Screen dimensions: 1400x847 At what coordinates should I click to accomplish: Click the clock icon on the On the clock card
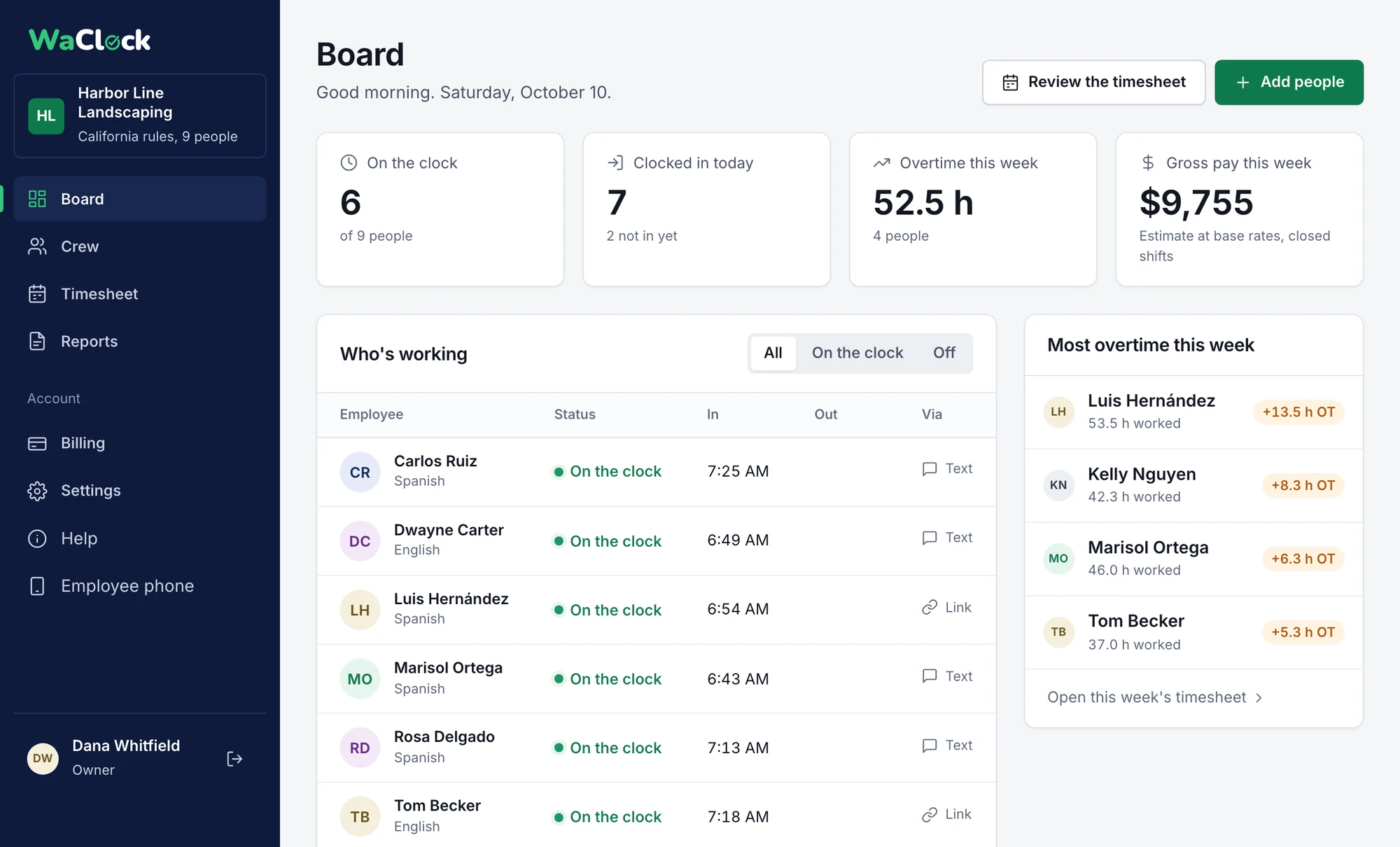[349, 163]
